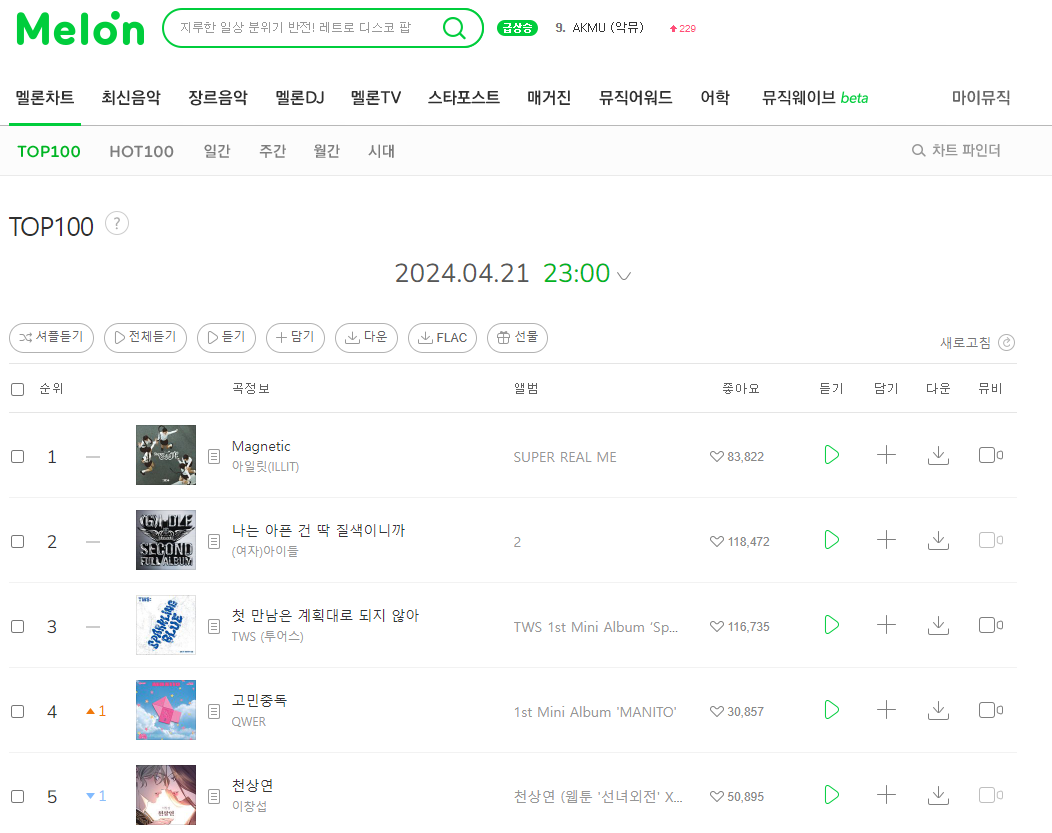Expand the 23:00 chart time dropdown
The width and height of the screenshot is (1052, 833).
point(623,276)
